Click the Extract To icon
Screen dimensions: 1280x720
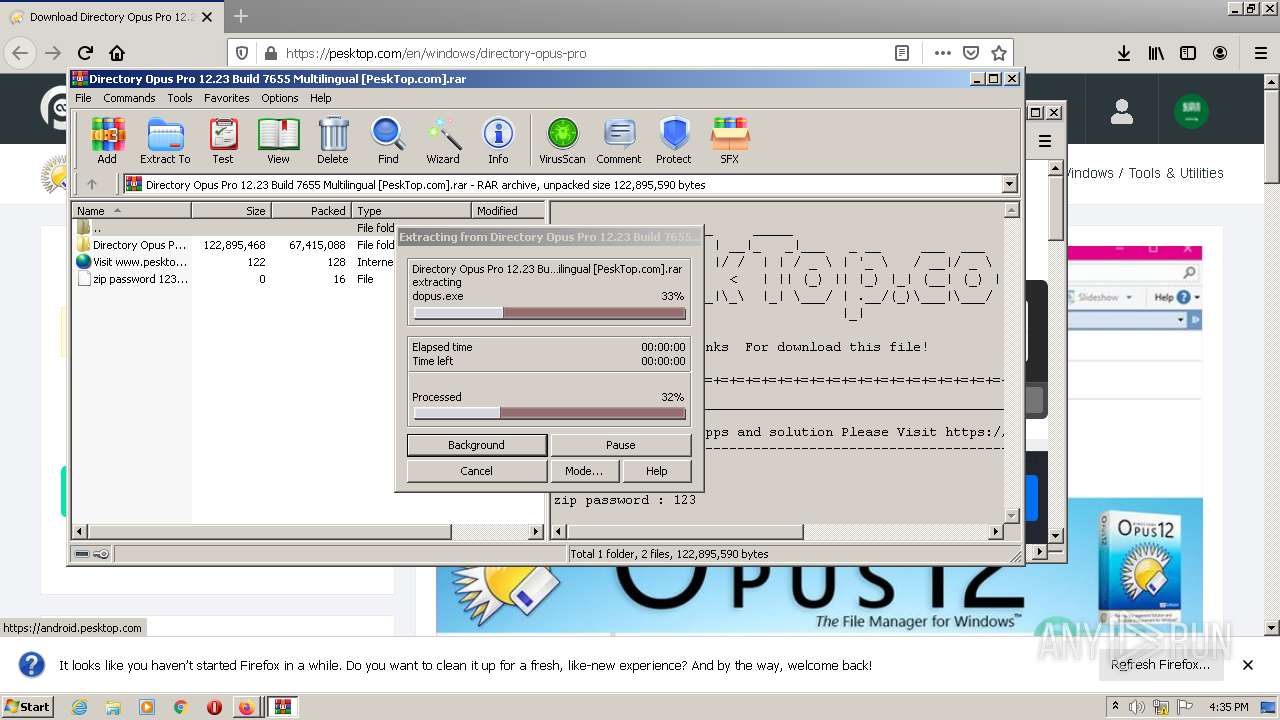point(165,141)
